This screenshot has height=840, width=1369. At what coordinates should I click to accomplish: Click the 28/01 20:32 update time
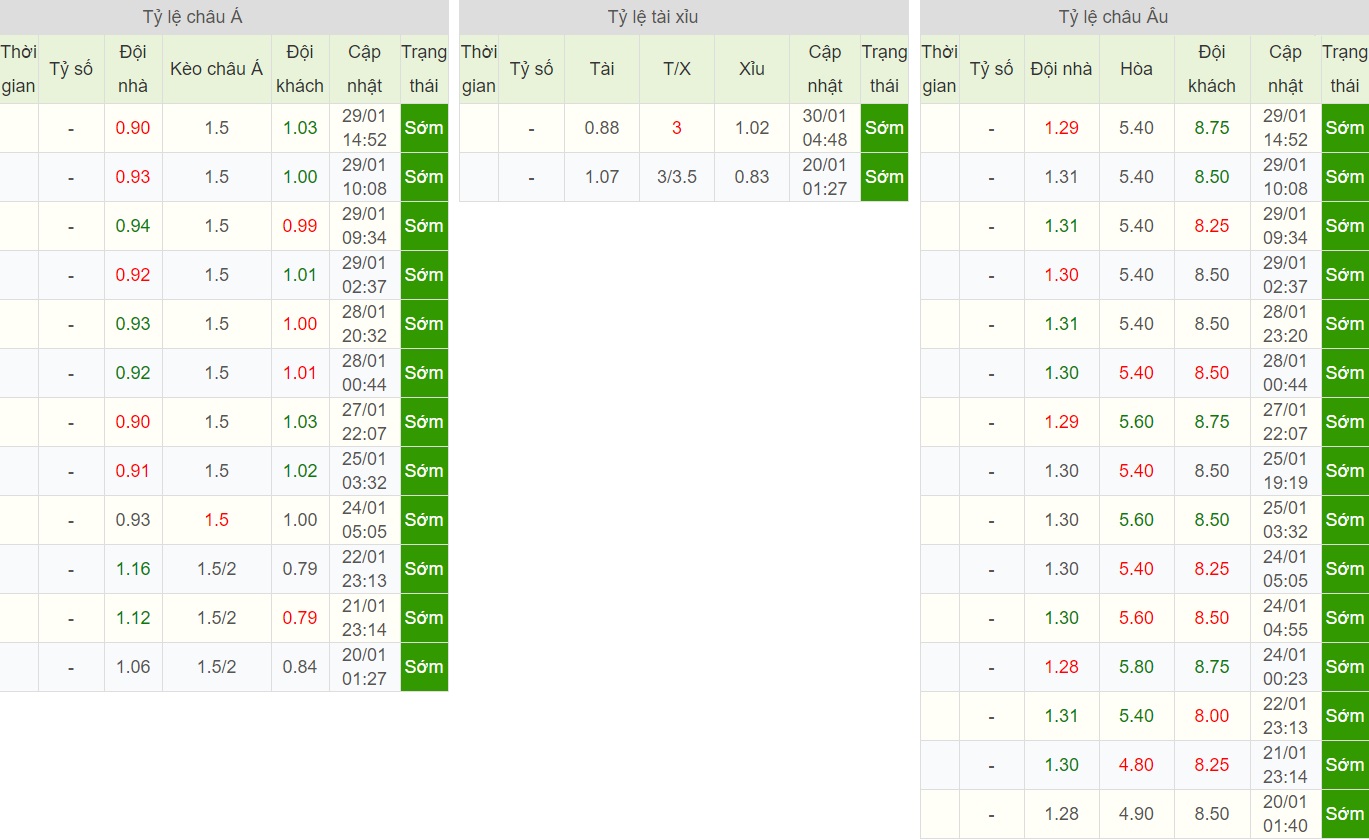click(364, 324)
